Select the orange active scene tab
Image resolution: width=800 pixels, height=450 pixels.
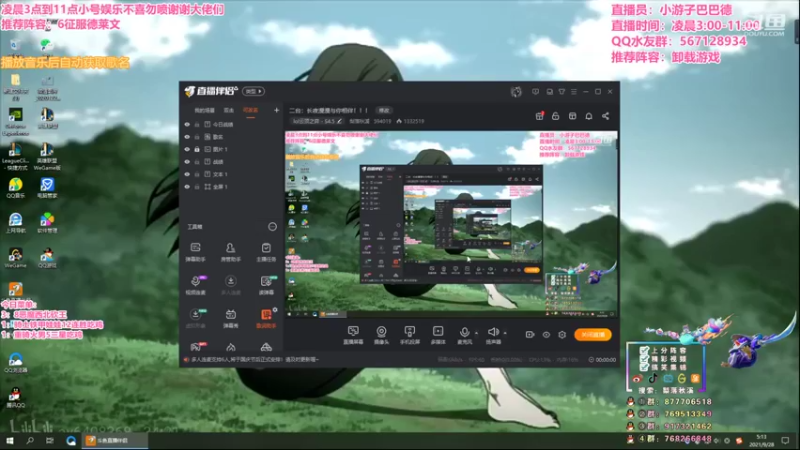tap(250, 110)
